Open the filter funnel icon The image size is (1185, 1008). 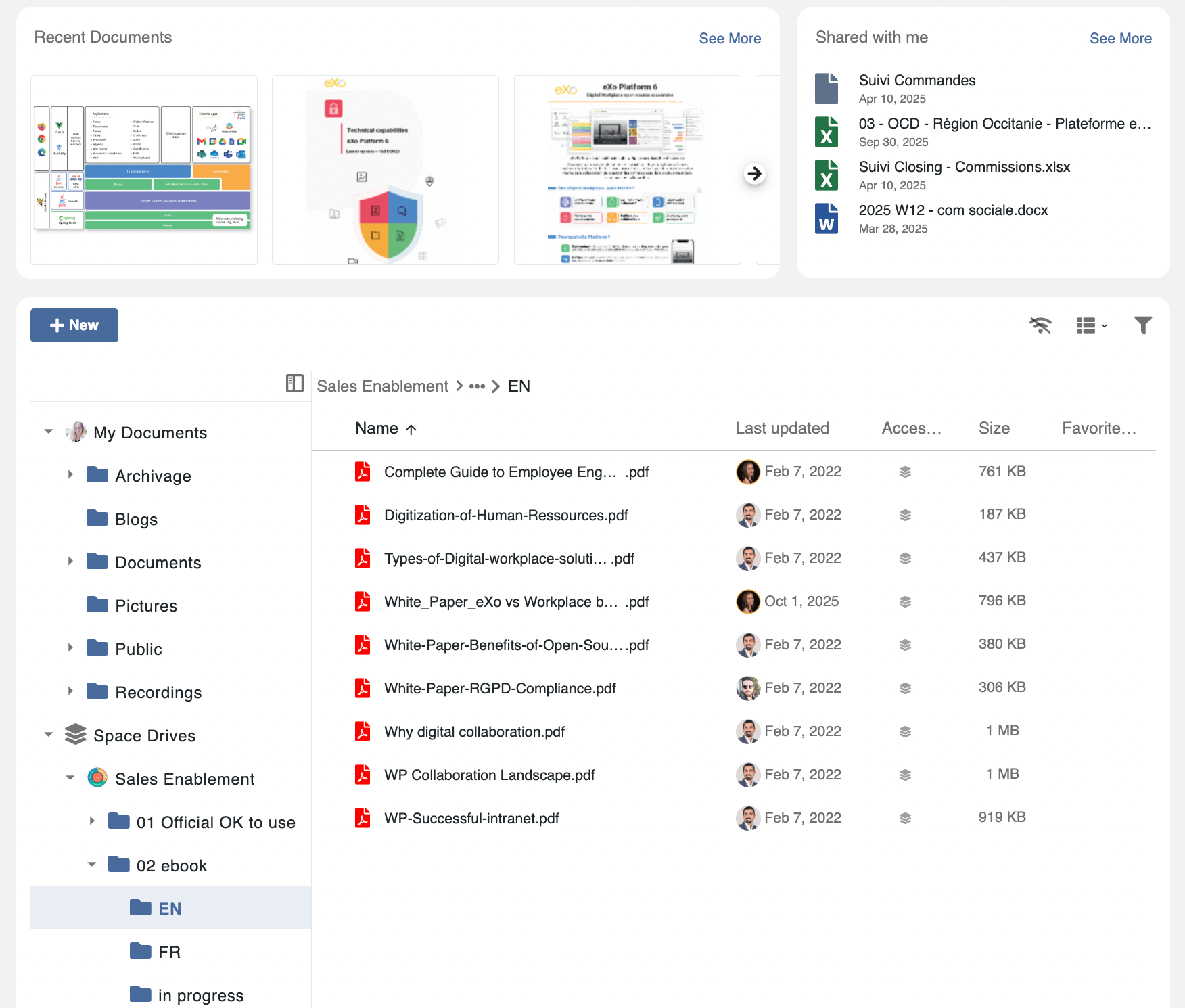pos(1142,325)
